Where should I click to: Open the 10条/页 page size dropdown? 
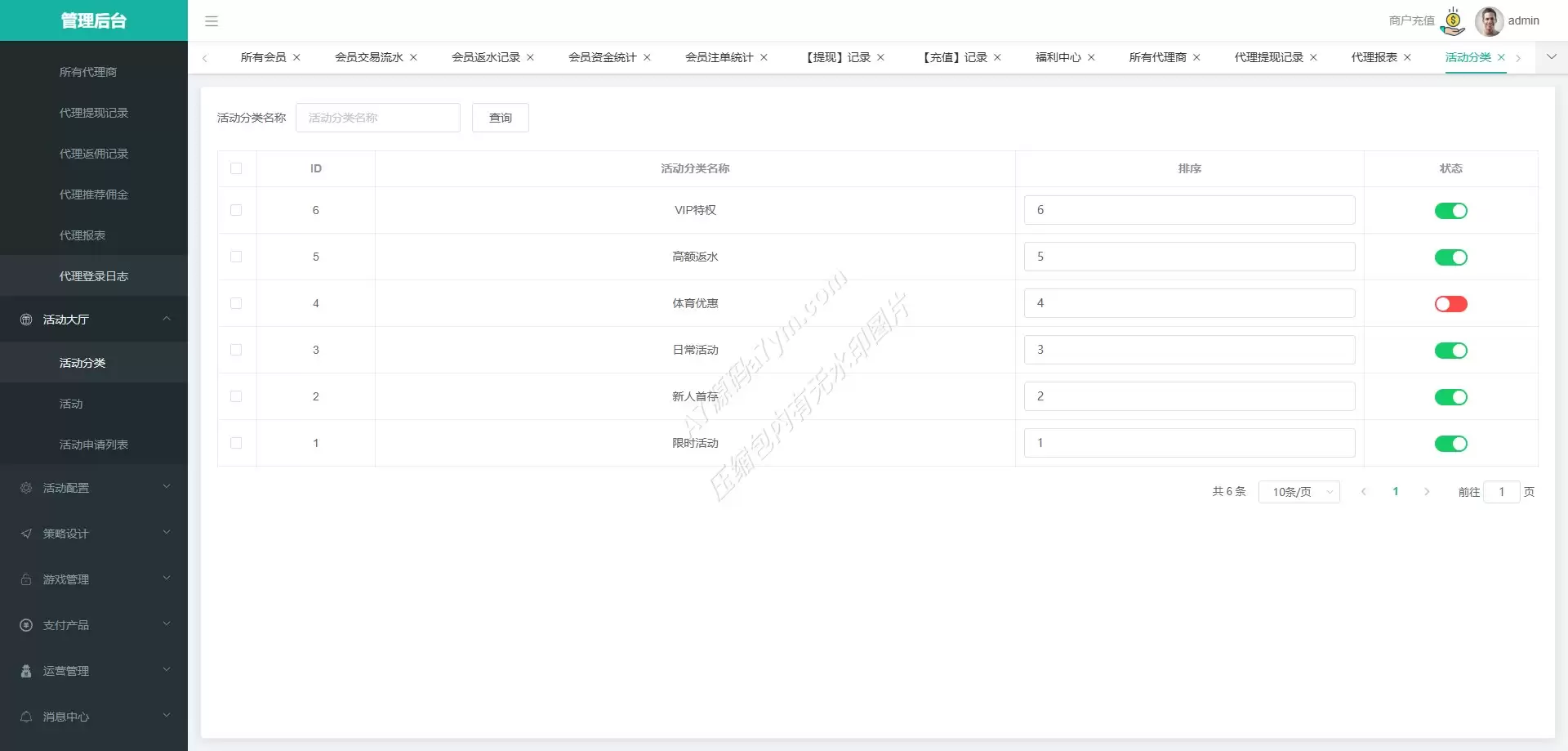[1298, 492]
